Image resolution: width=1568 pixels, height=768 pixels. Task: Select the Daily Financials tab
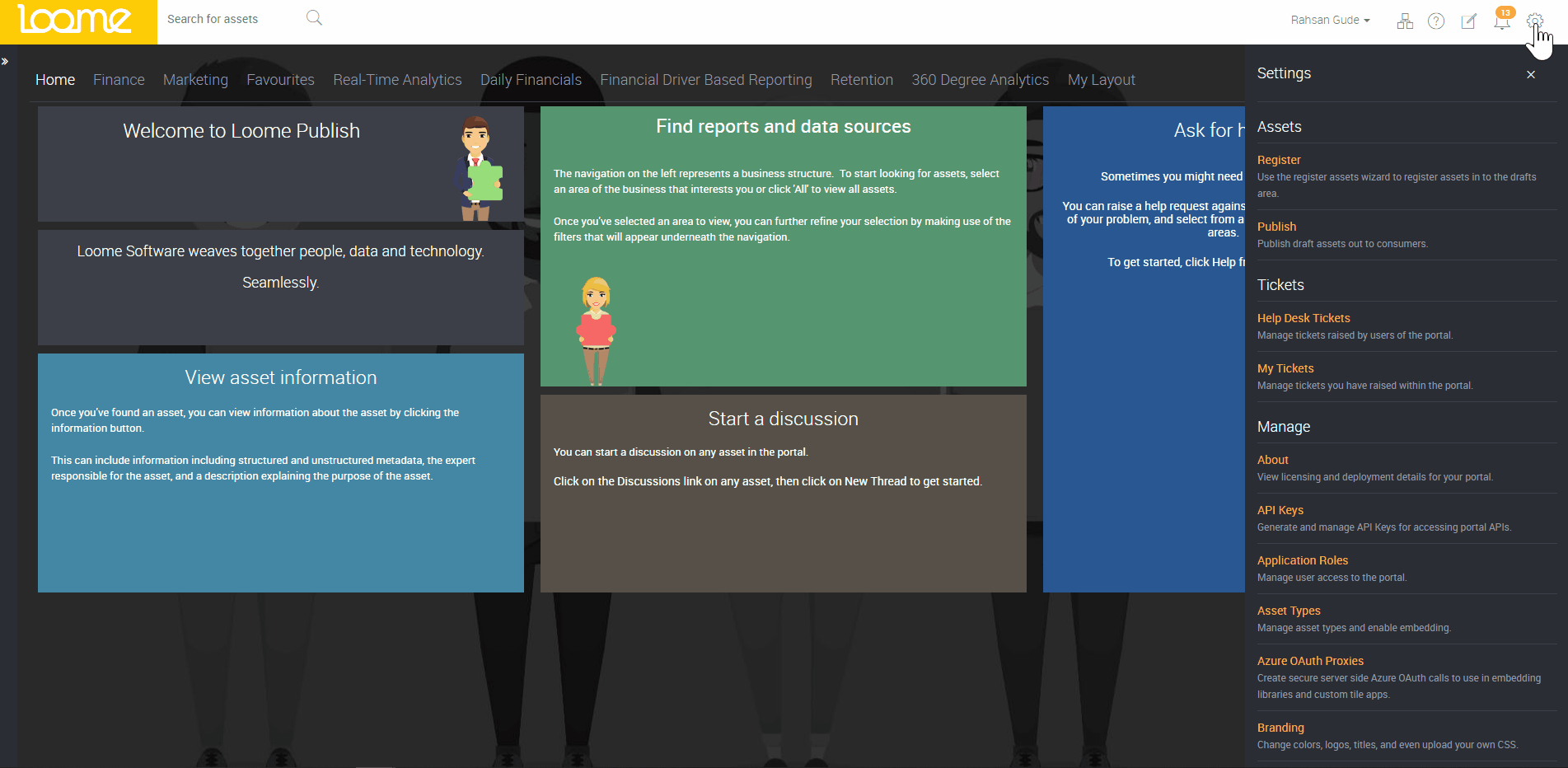(531, 80)
